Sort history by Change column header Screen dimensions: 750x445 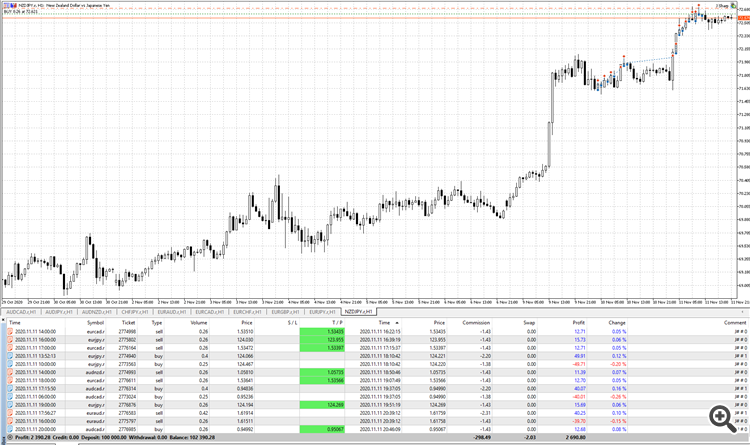tap(617, 323)
